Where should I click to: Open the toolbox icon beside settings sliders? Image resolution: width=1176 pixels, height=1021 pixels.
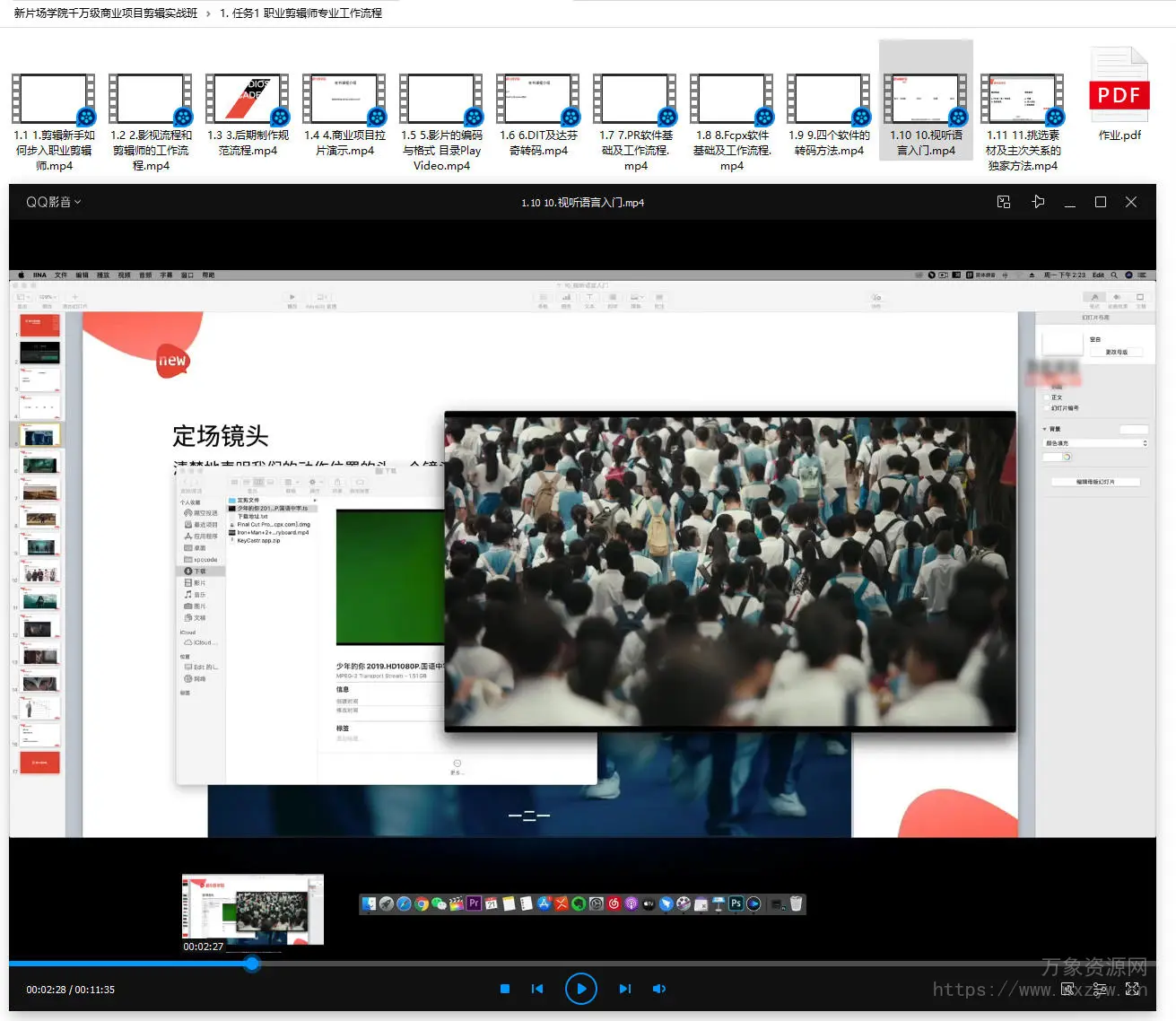[1067, 989]
